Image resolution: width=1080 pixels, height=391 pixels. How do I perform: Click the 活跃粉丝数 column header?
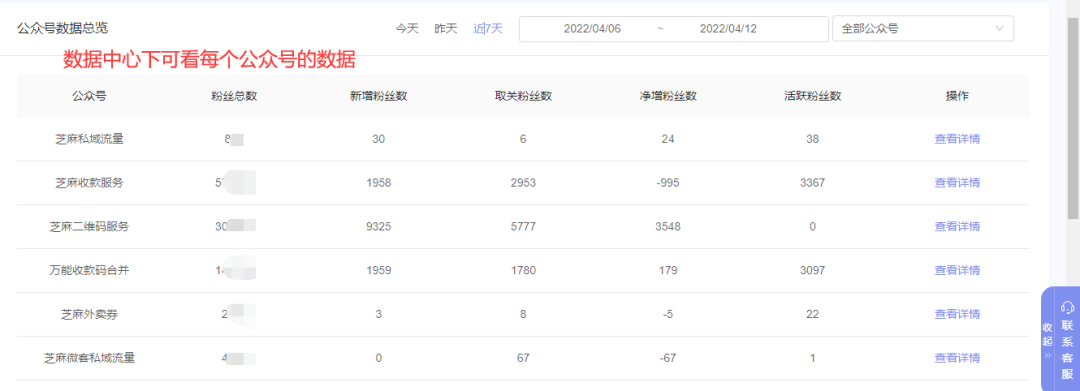(813, 96)
